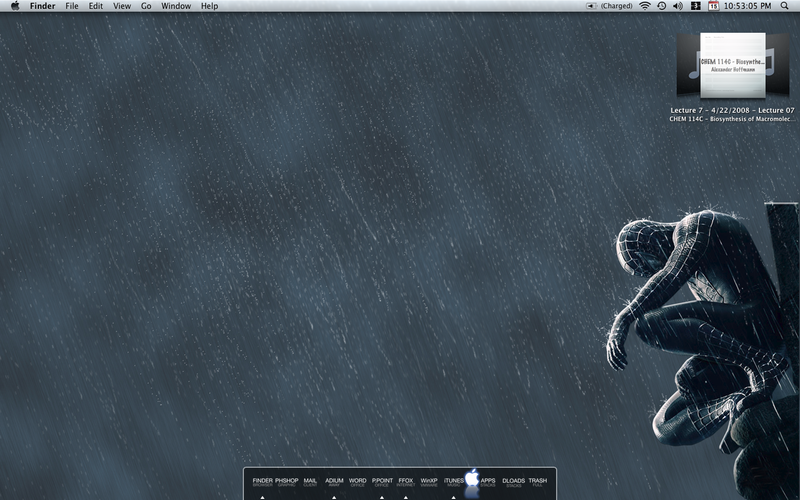Screen dimensions: 800x500
Task: Click the glowing Apple dock separator icon
Action: click(472, 481)
